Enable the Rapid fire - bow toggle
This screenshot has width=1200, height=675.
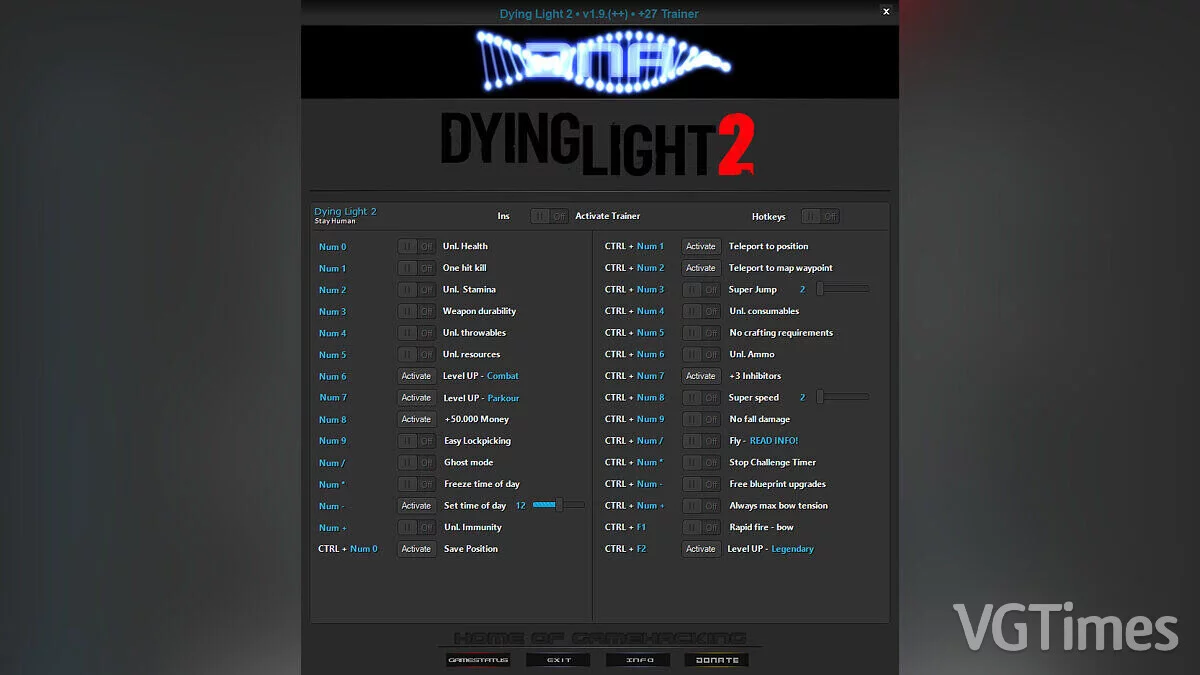[x=701, y=527]
